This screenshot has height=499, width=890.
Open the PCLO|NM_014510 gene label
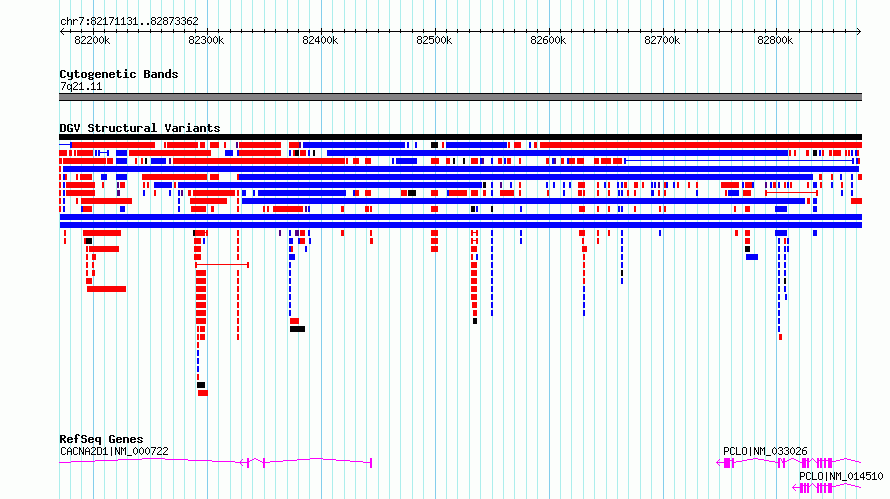coord(841,477)
